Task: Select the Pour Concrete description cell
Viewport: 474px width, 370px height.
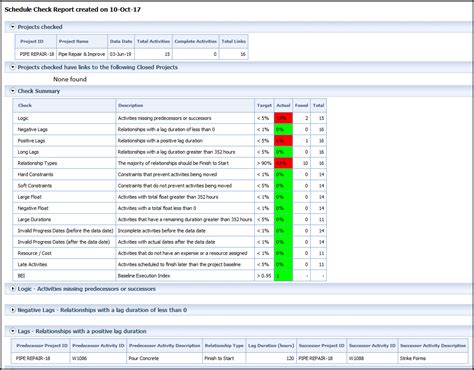Action: (x=165, y=358)
